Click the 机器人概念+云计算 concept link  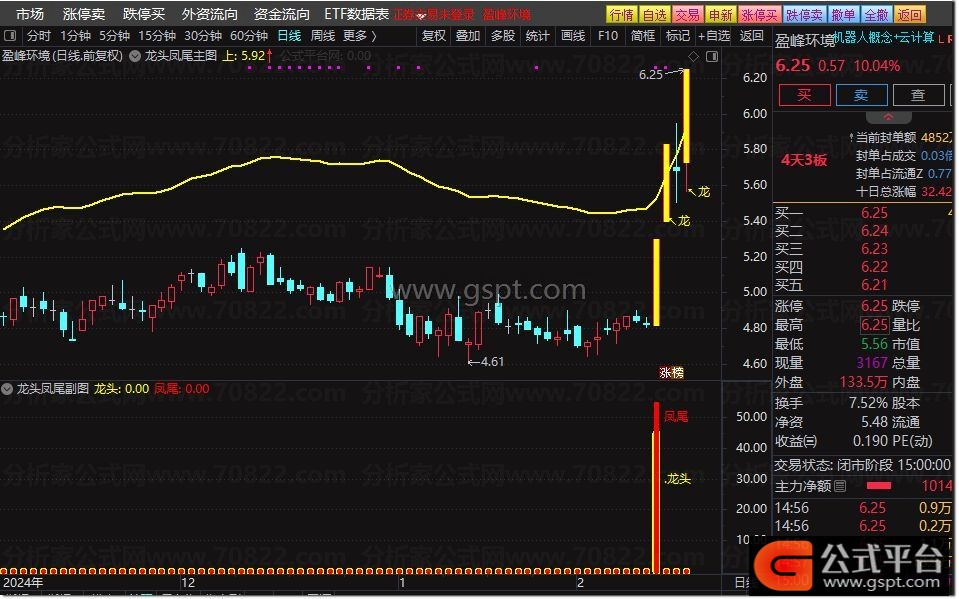tap(884, 37)
